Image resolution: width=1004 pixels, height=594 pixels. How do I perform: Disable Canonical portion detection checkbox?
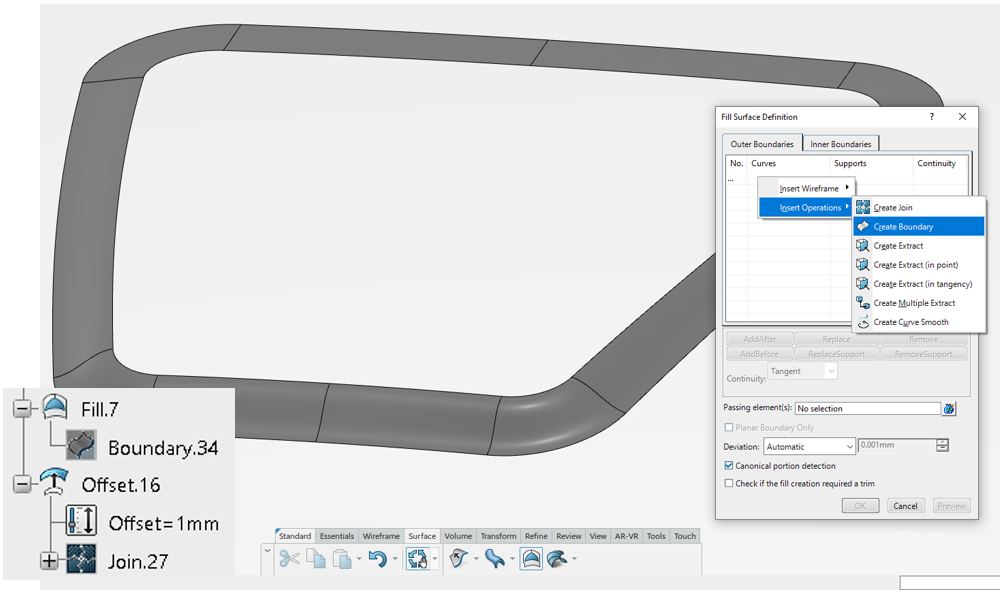tap(728, 466)
